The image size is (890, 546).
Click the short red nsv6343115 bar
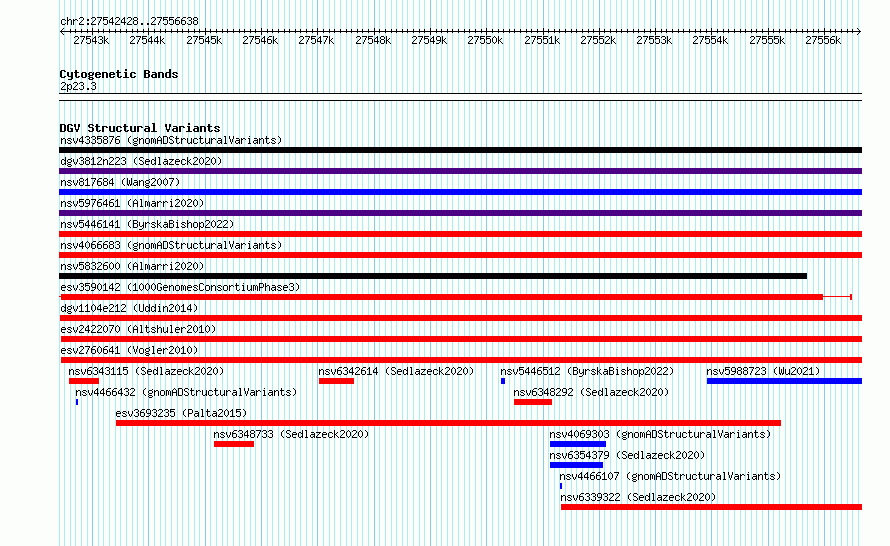84,381
